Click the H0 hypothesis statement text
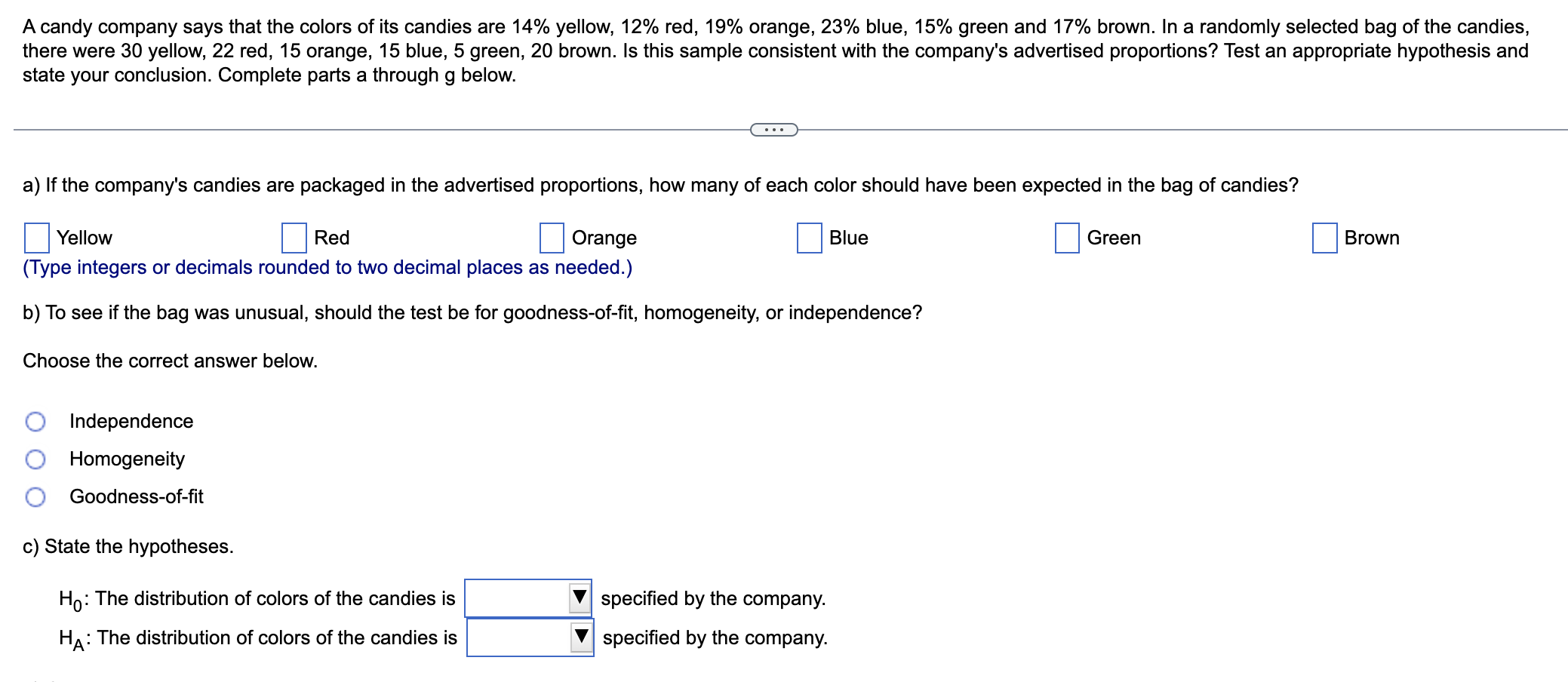Screen dimensions: 1568x682 (257, 598)
